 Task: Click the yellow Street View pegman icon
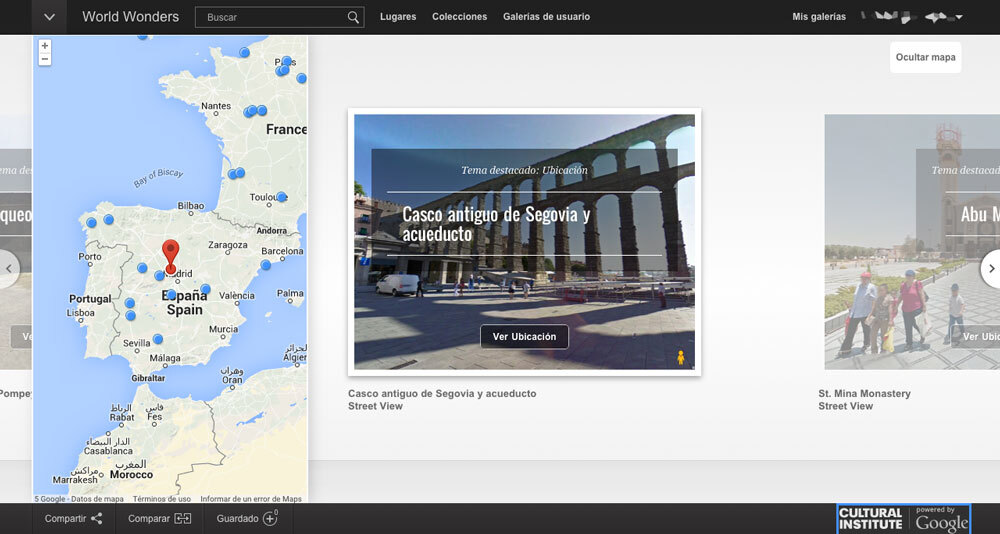(x=681, y=357)
